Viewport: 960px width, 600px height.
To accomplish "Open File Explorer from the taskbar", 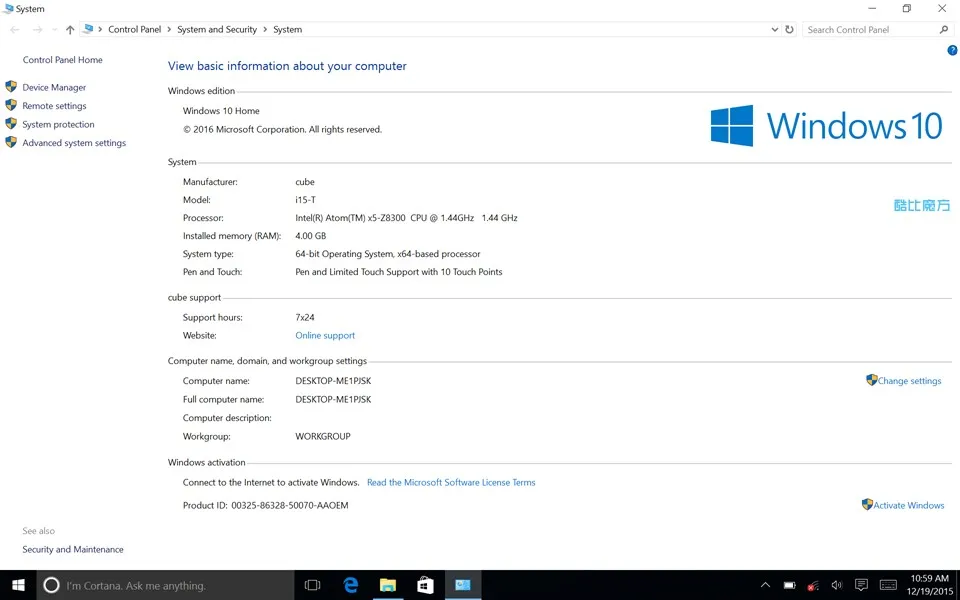I will pos(388,585).
